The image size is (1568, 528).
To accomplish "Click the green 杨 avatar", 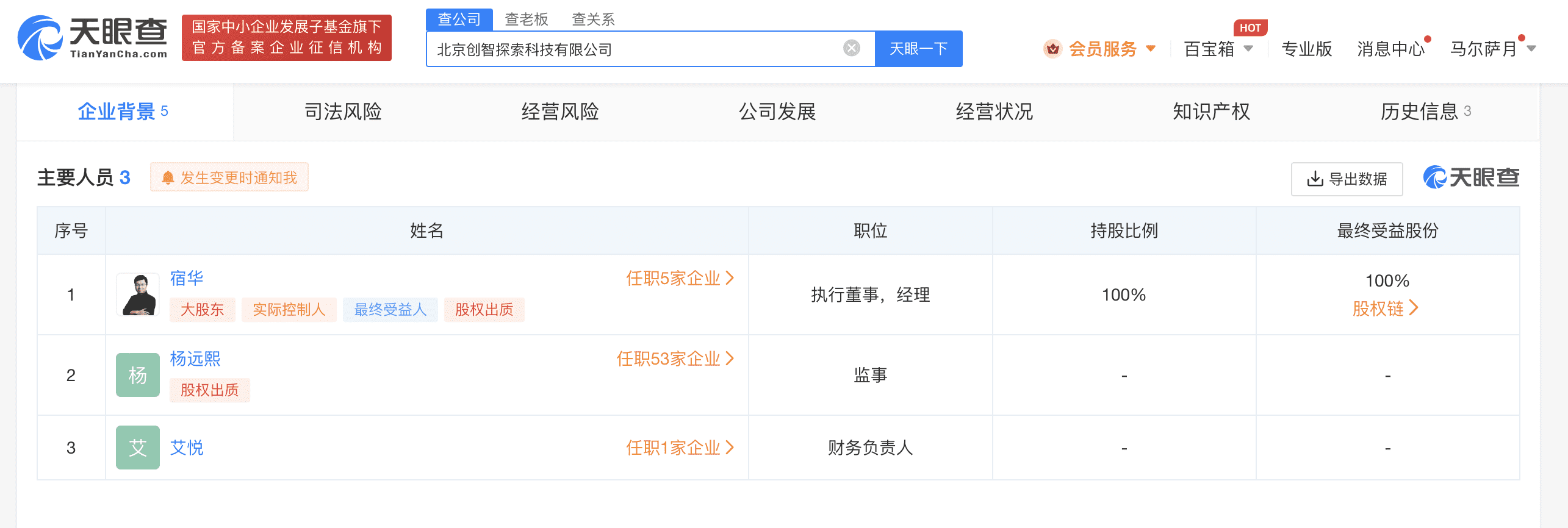I will 138,375.
